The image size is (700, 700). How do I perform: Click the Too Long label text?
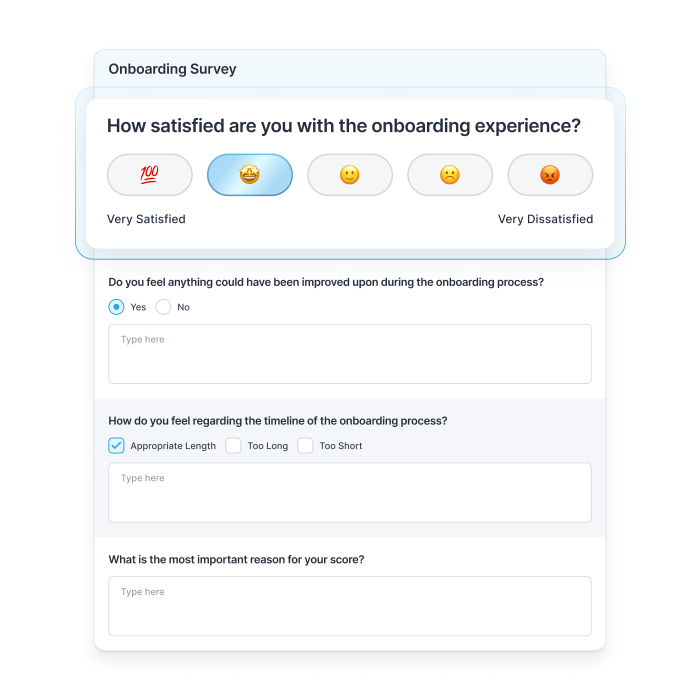click(x=269, y=446)
